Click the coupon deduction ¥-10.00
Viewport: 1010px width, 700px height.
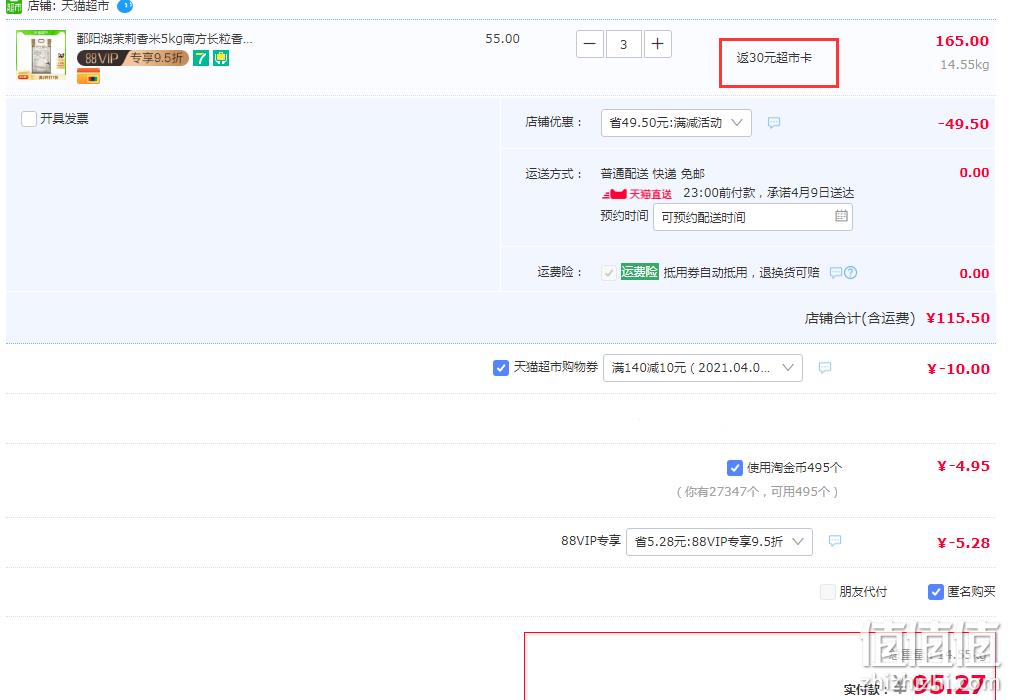(x=958, y=369)
